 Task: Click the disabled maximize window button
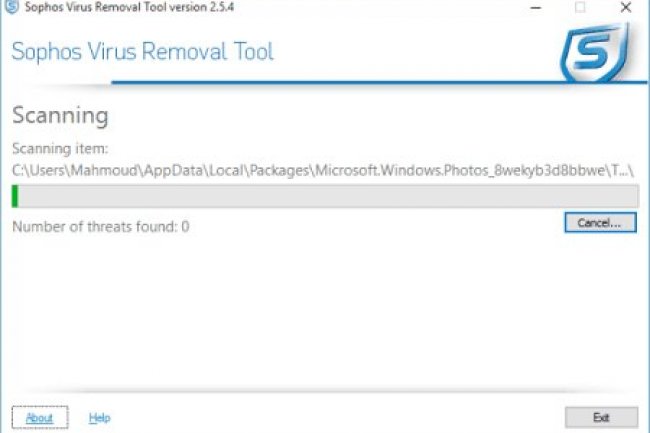pyautogui.click(x=580, y=8)
